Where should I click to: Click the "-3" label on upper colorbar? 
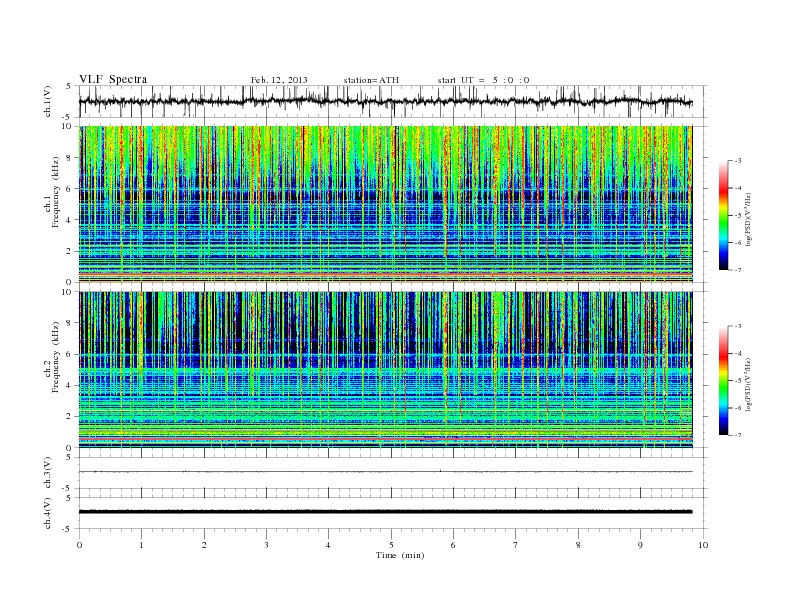[738, 161]
